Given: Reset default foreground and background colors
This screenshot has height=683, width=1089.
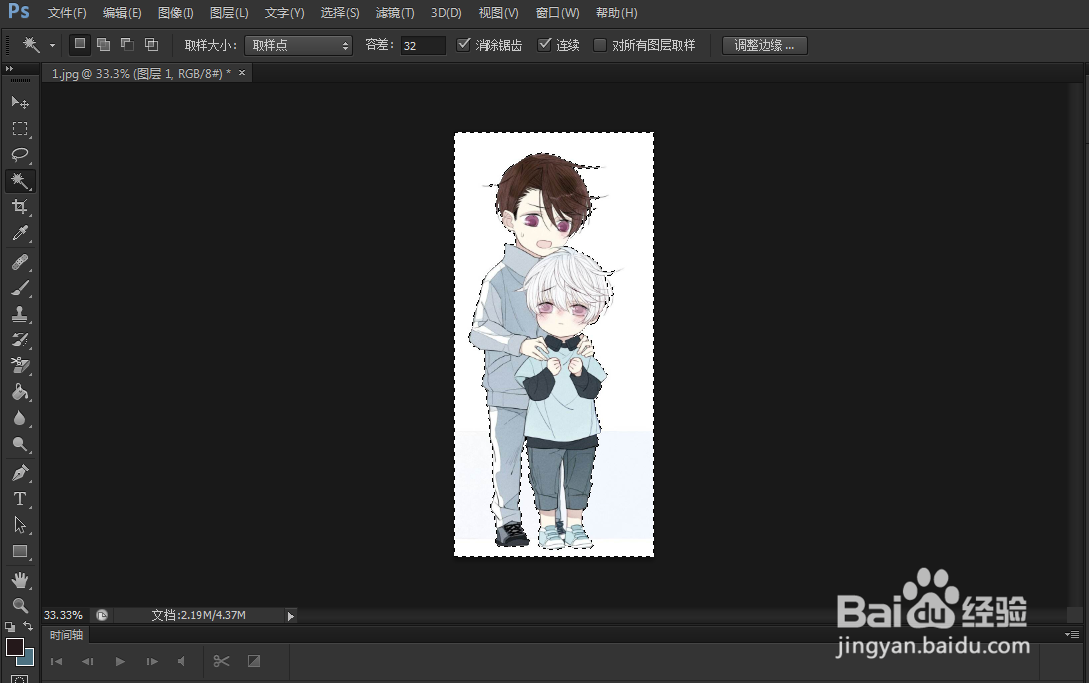Looking at the screenshot, I should pyautogui.click(x=10, y=627).
